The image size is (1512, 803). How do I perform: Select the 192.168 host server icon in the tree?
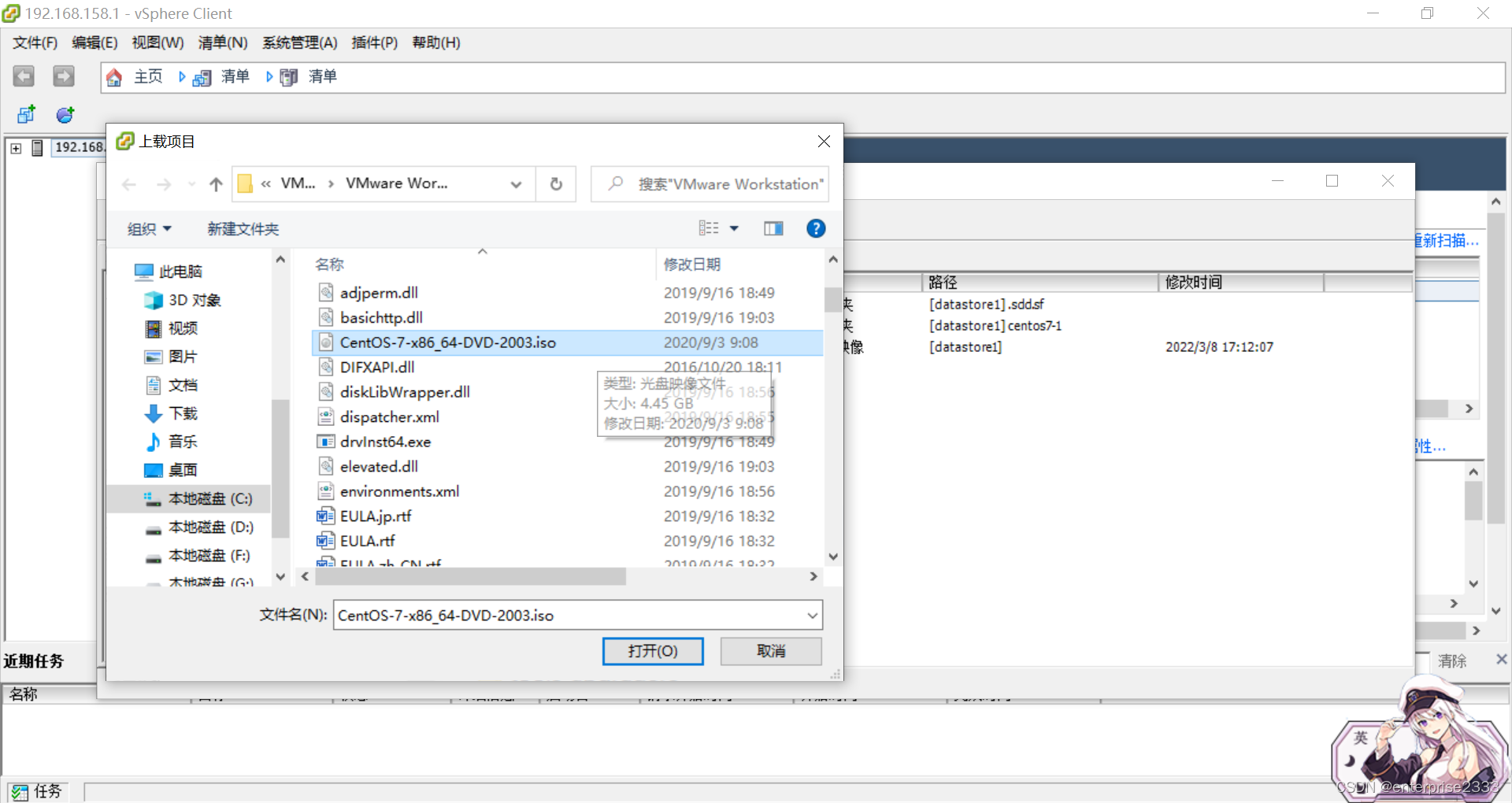[37, 147]
